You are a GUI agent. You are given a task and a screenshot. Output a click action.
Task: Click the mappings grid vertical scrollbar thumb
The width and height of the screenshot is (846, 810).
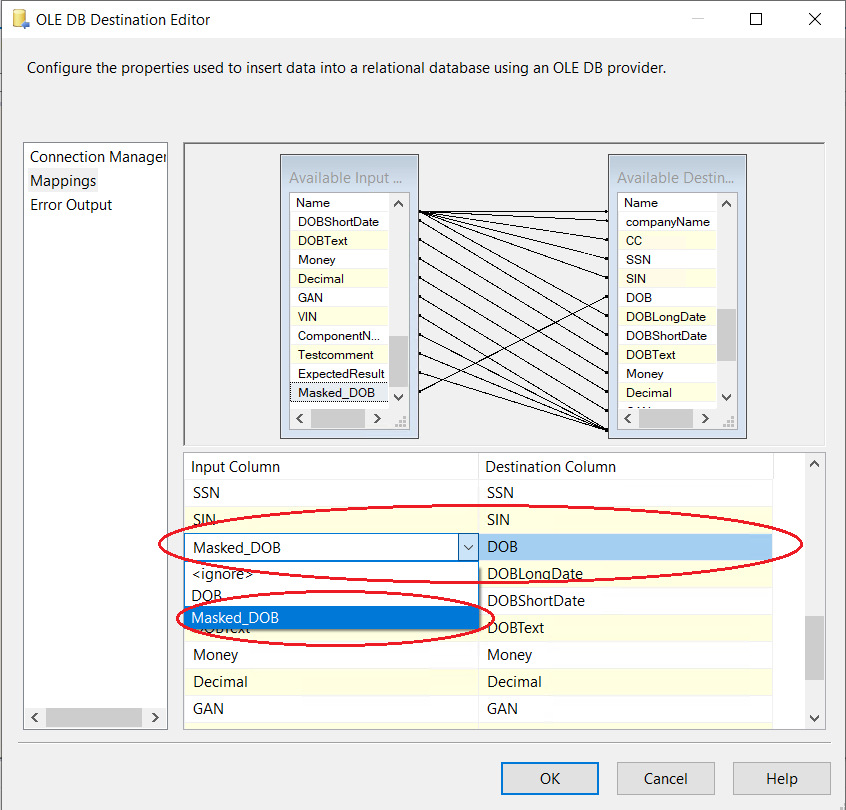click(815, 647)
